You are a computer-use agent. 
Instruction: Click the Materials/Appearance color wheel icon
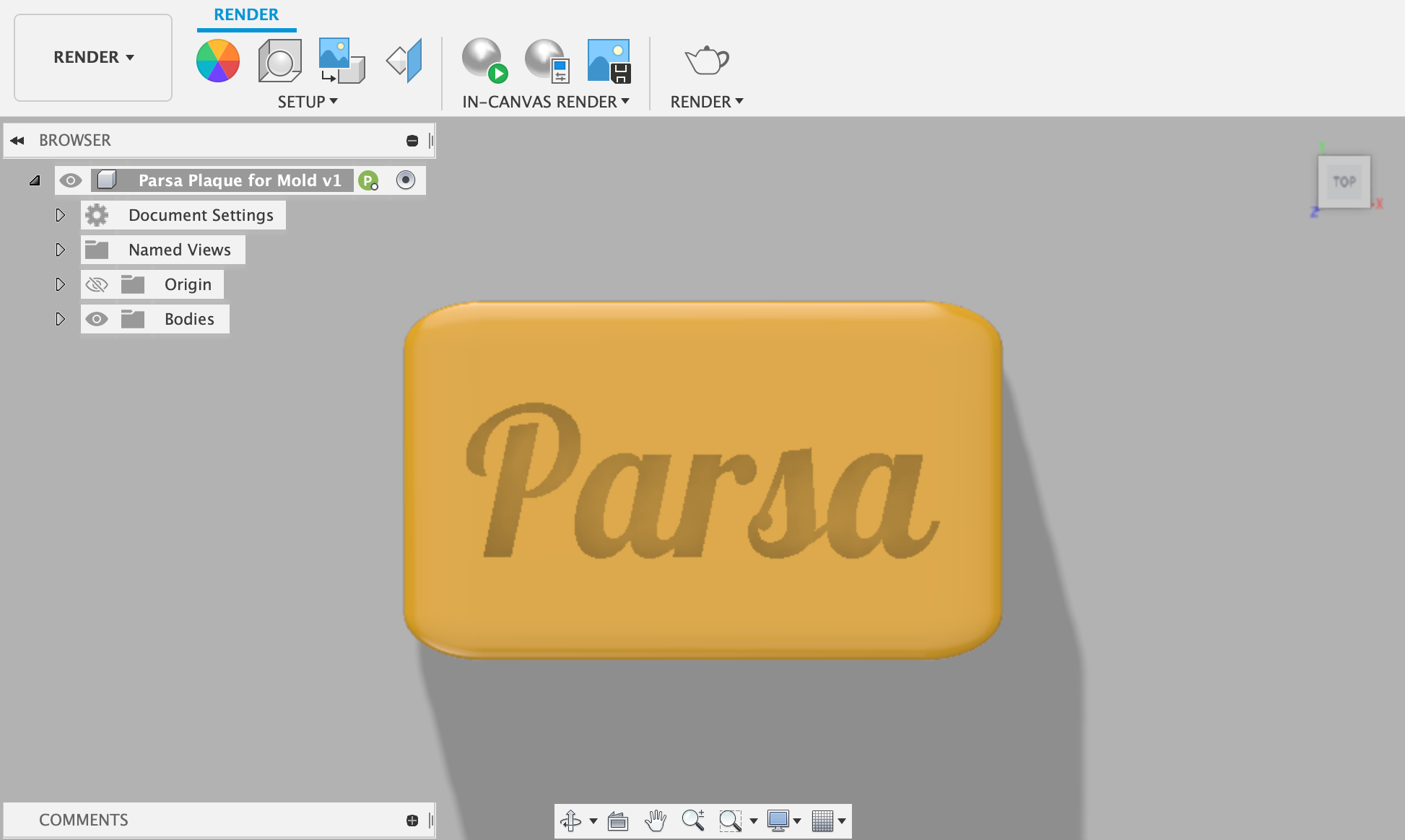219,63
